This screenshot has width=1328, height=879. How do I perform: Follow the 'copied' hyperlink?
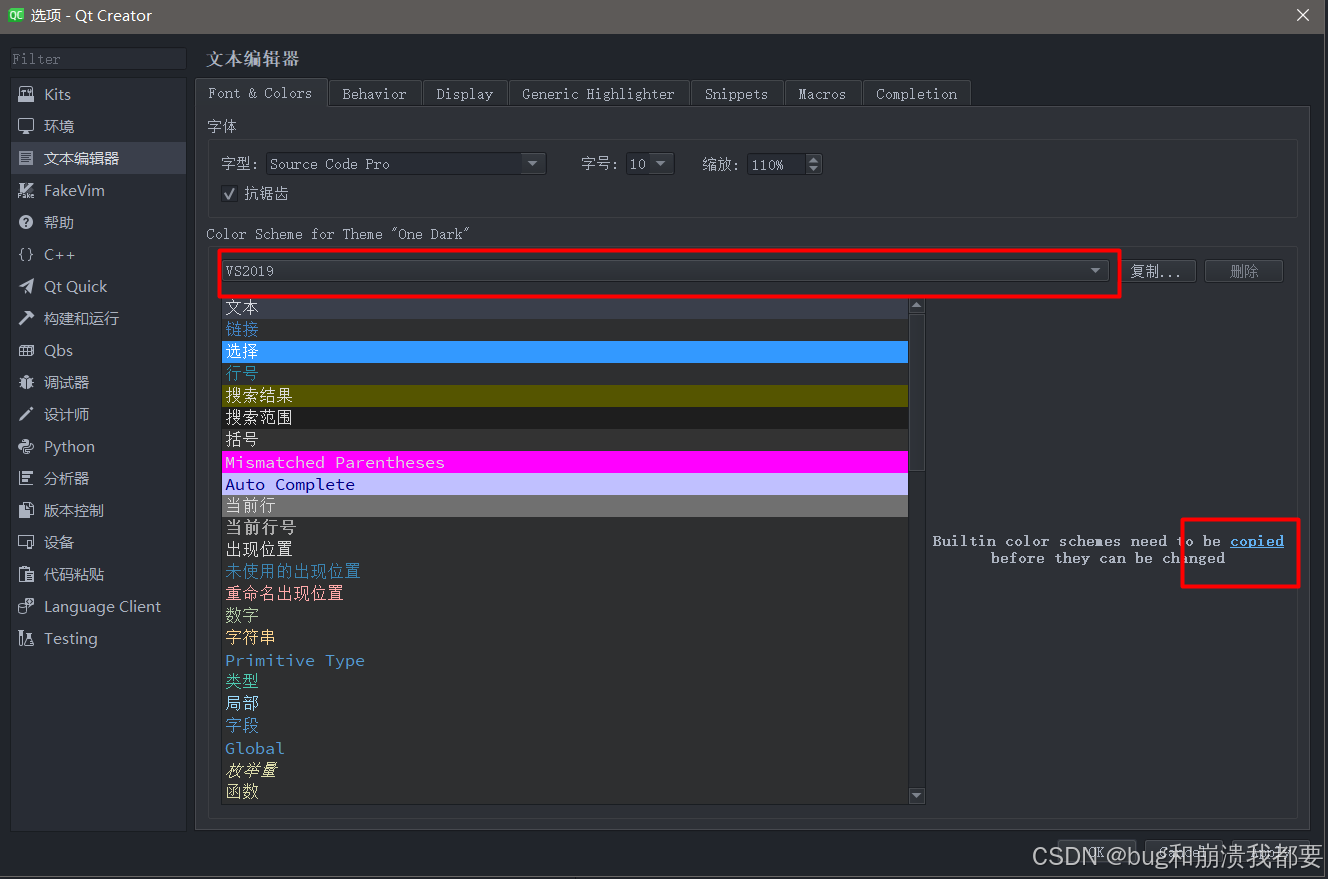click(x=1257, y=541)
